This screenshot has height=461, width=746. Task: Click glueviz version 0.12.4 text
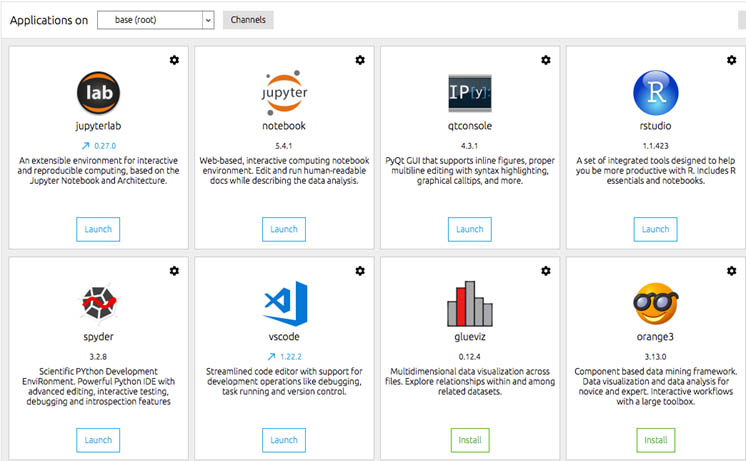[x=470, y=356]
